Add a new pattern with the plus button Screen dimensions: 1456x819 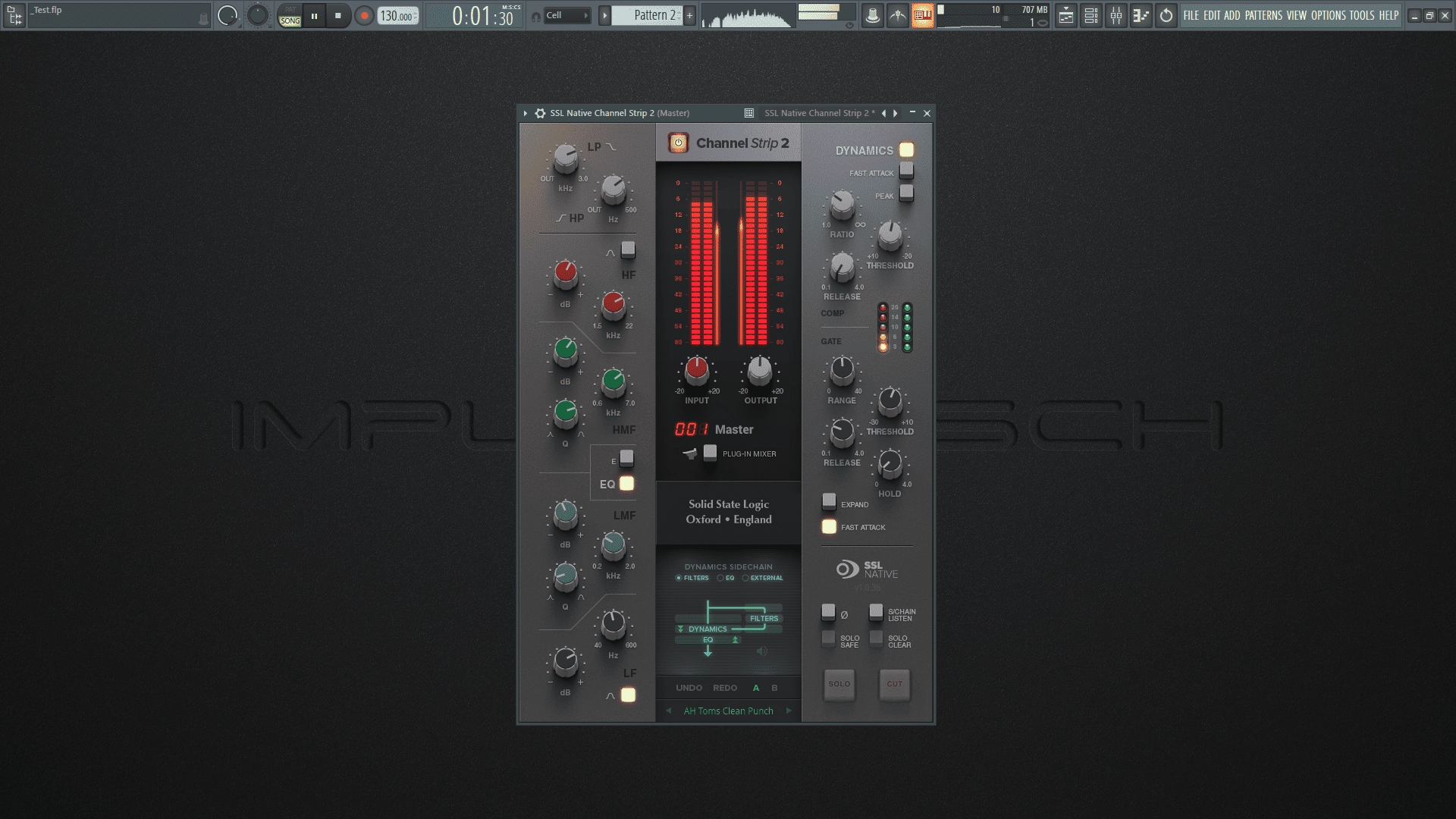click(689, 15)
